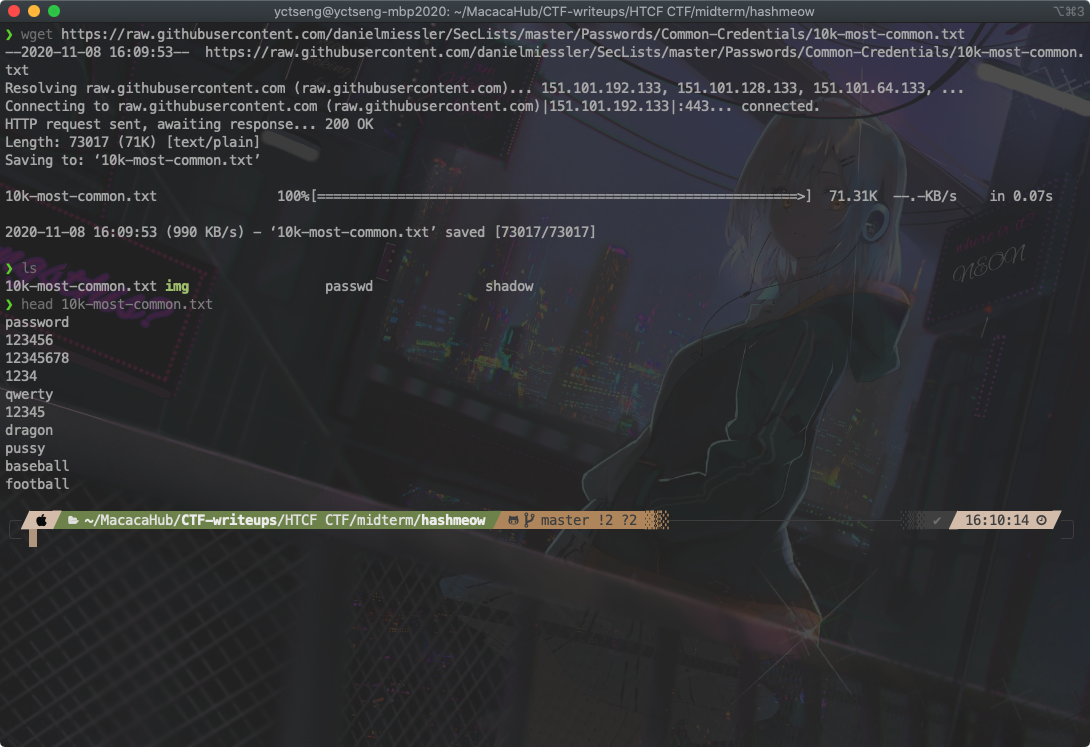
Task: Click the 'passwd' file name
Action: tap(349, 286)
